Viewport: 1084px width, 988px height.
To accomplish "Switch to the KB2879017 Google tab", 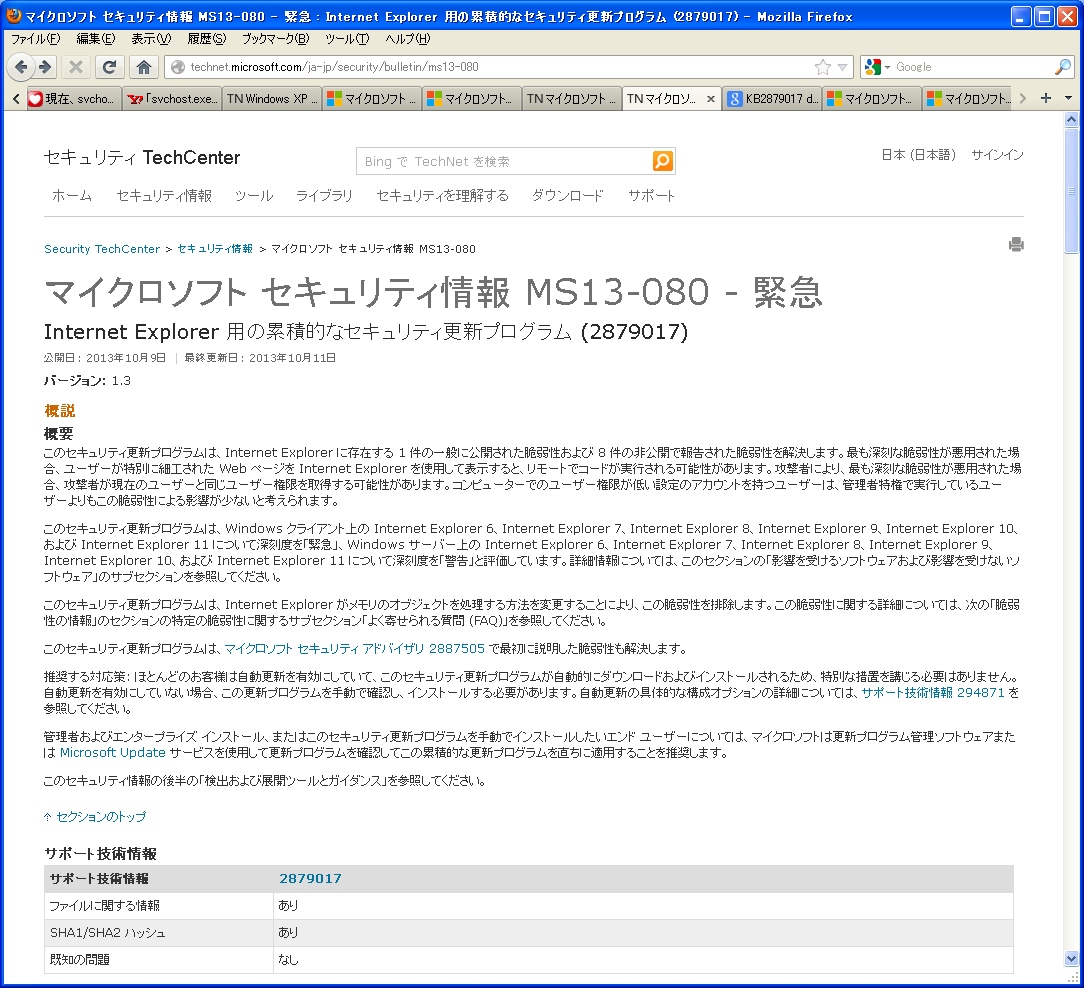I will point(772,99).
